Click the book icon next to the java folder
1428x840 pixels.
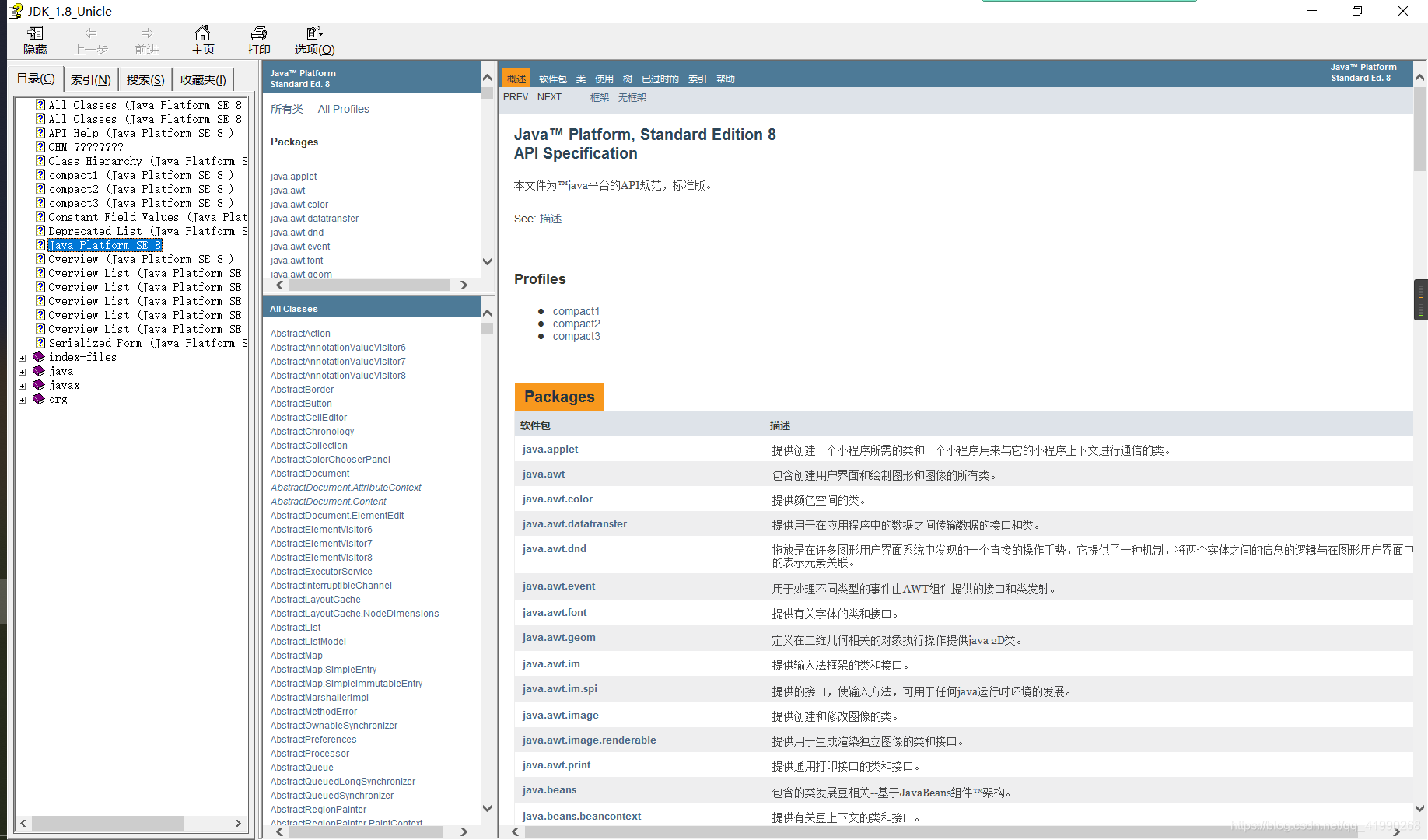[39, 371]
